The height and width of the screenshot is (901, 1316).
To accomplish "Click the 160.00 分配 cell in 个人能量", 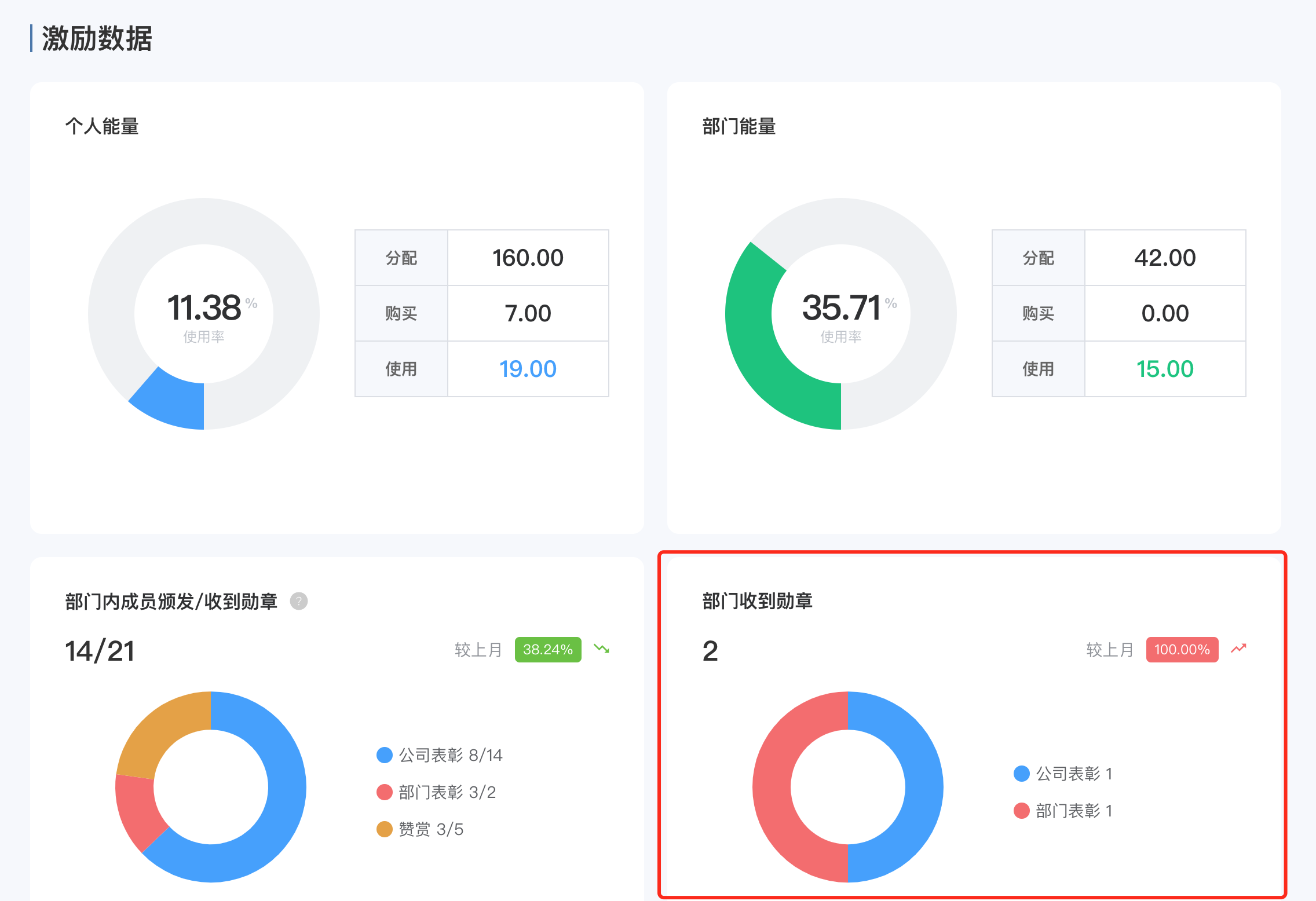I will click(528, 258).
